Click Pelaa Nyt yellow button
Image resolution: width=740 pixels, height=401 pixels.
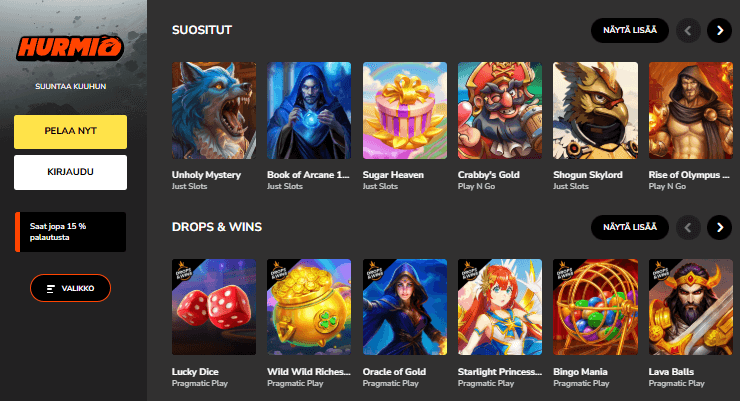[x=70, y=132]
